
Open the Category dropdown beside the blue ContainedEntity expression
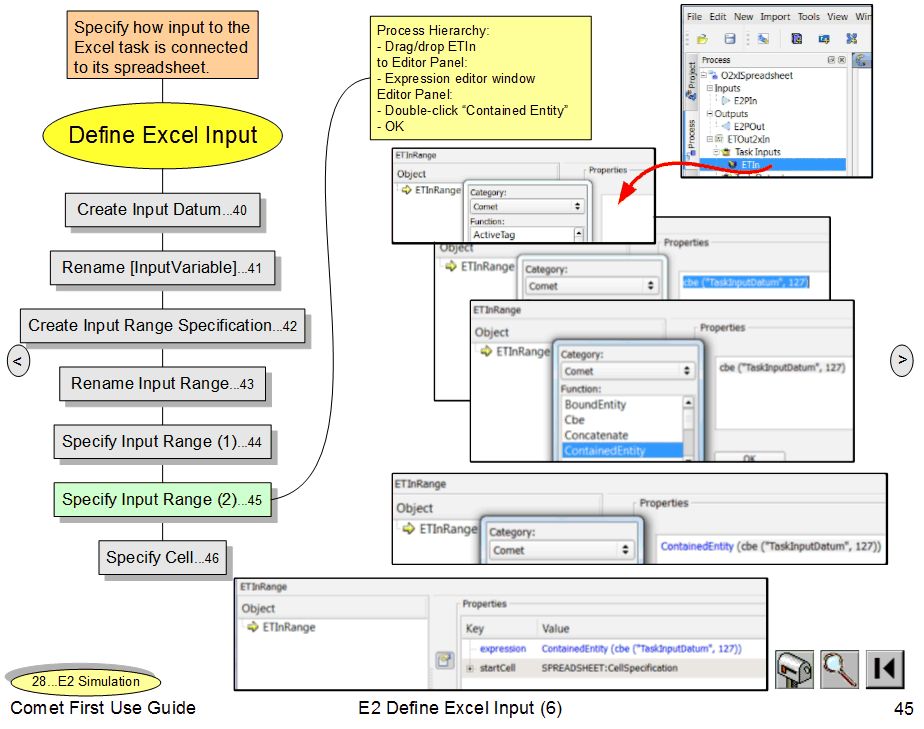(562, 550)
